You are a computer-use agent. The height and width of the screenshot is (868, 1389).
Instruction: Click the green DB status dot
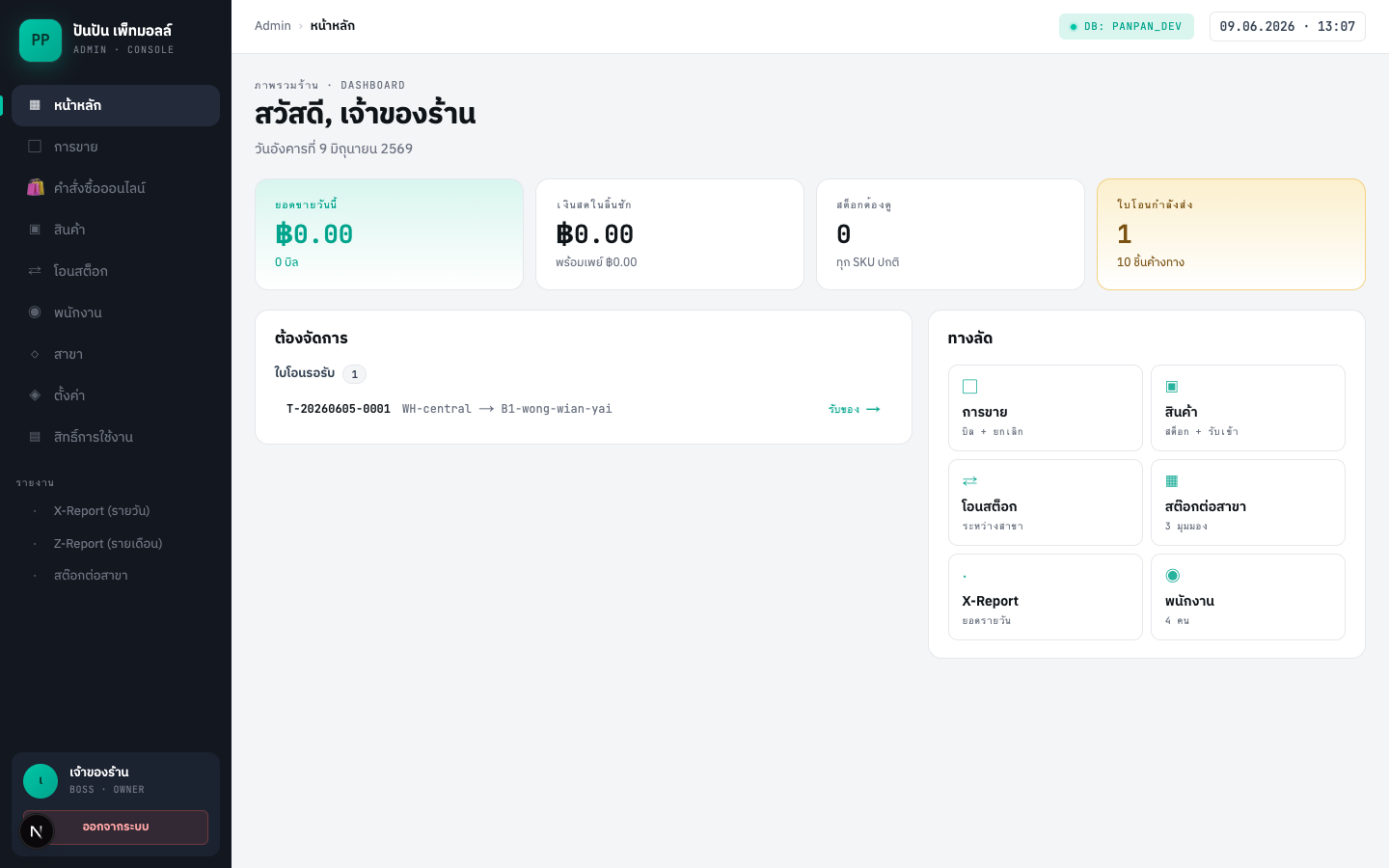[1074, 27]
